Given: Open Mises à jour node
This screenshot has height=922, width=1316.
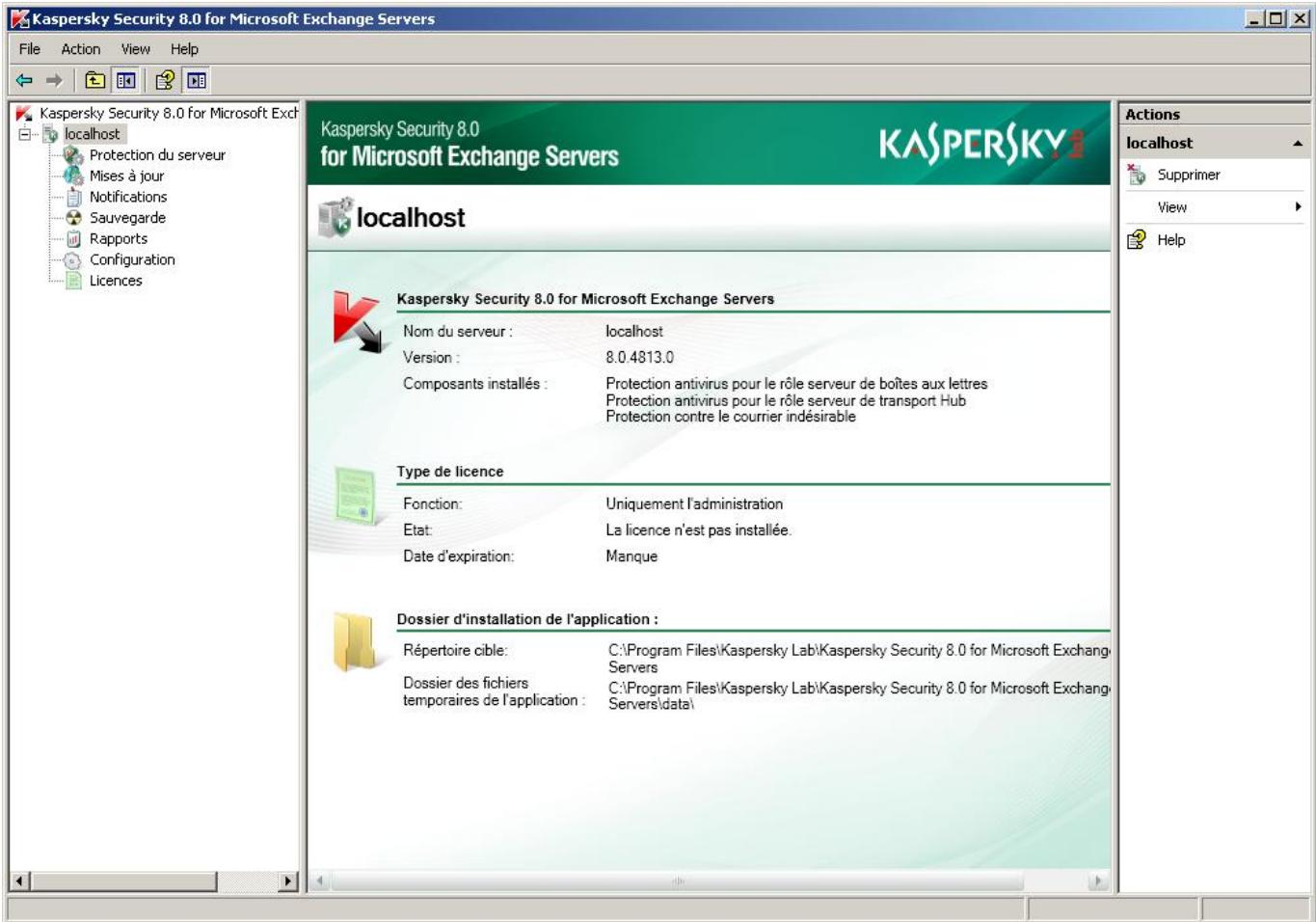Looking at the screenshot, I should 127,176.
